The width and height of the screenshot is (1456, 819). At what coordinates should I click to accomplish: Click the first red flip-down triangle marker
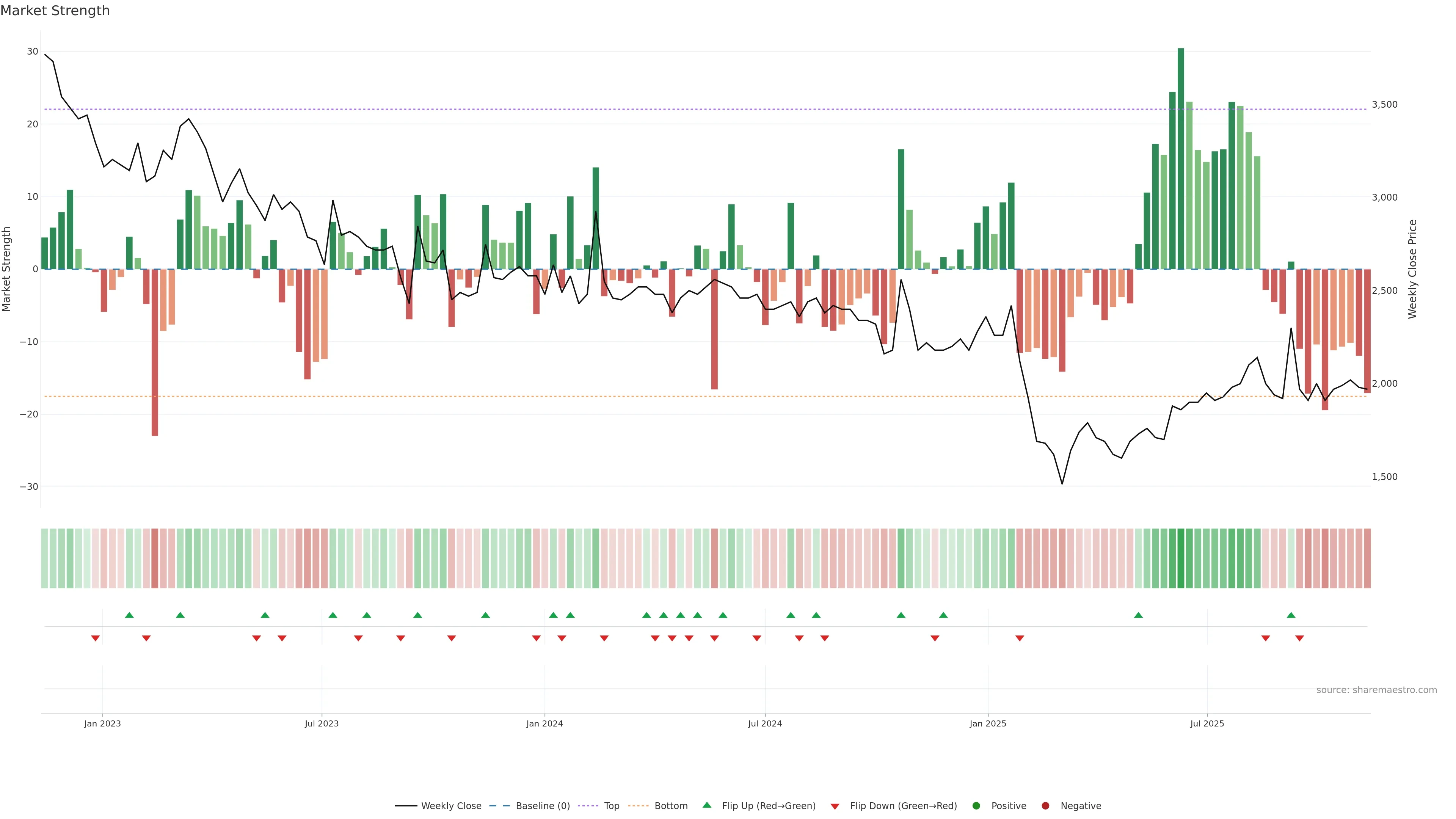(96, 638)
